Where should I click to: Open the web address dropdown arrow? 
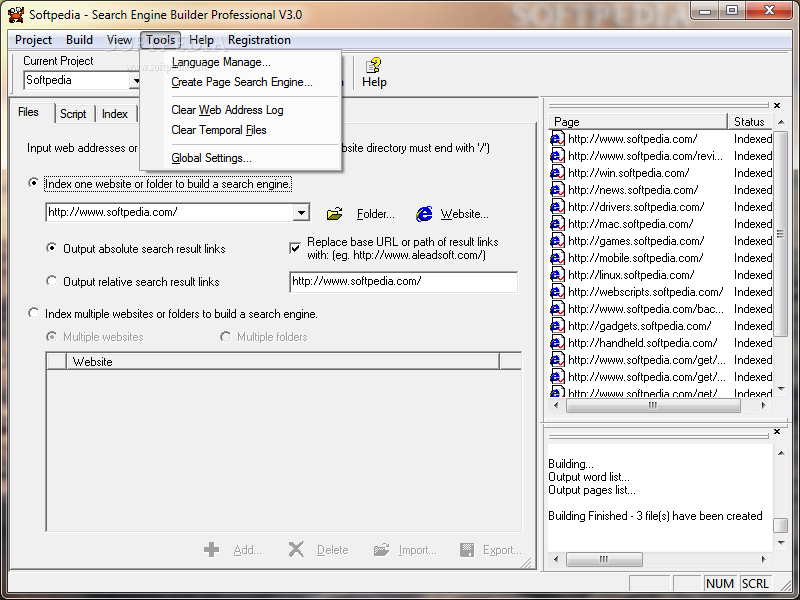(x=302, y=212)
